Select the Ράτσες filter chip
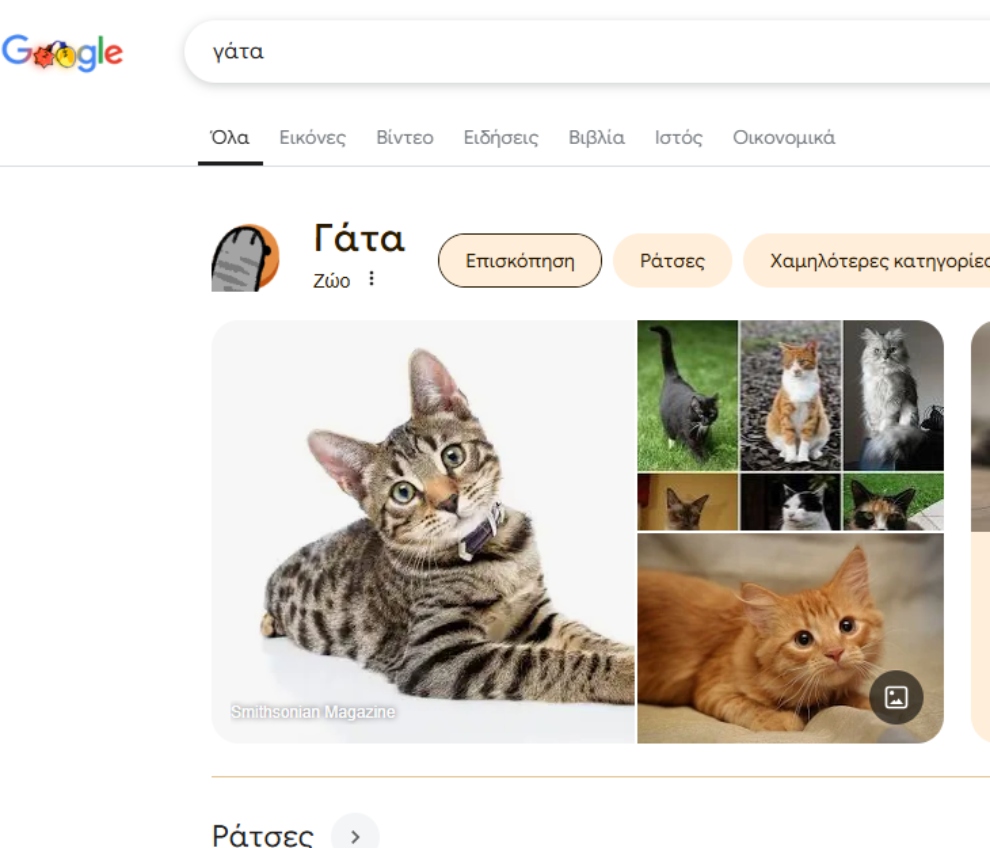This screenshot has width=990, height=848. [672, 261]
